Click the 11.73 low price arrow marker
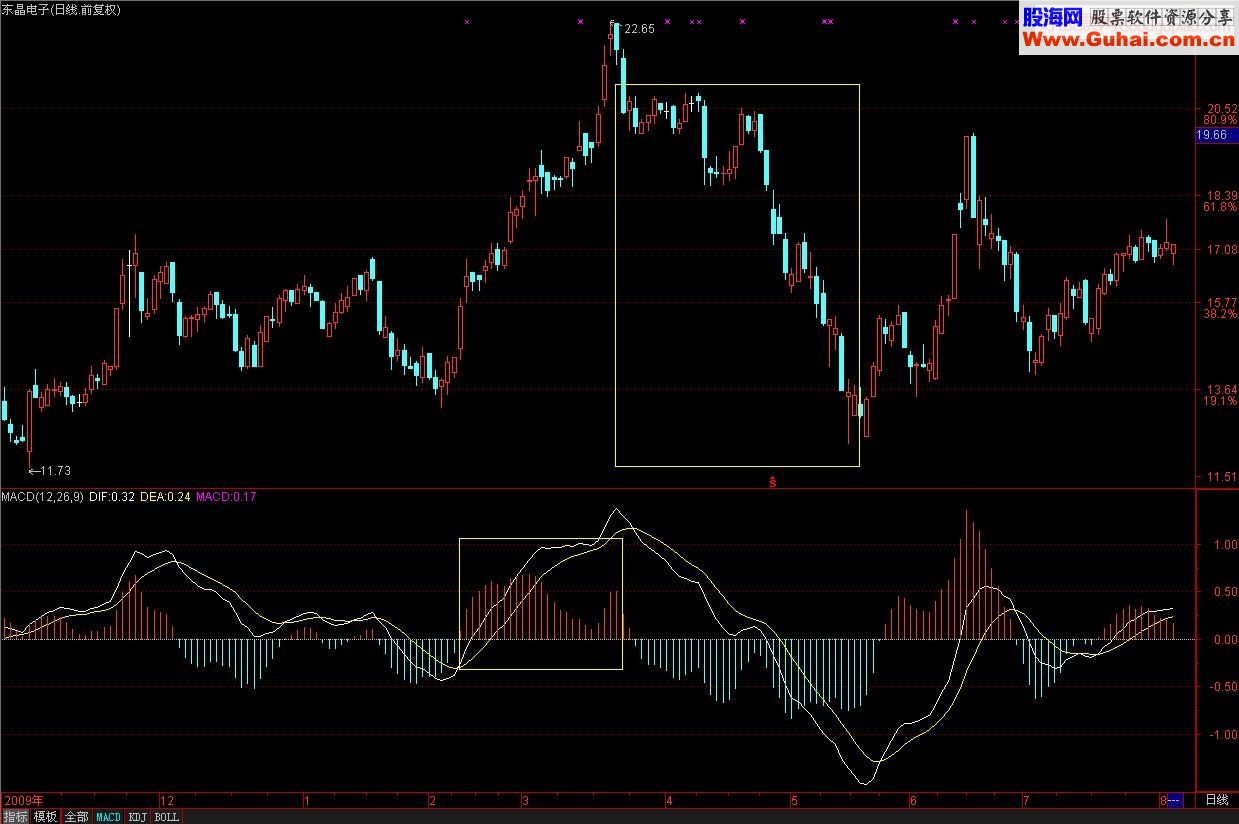This screenshot has height=824, width=1239. point(50,470)
